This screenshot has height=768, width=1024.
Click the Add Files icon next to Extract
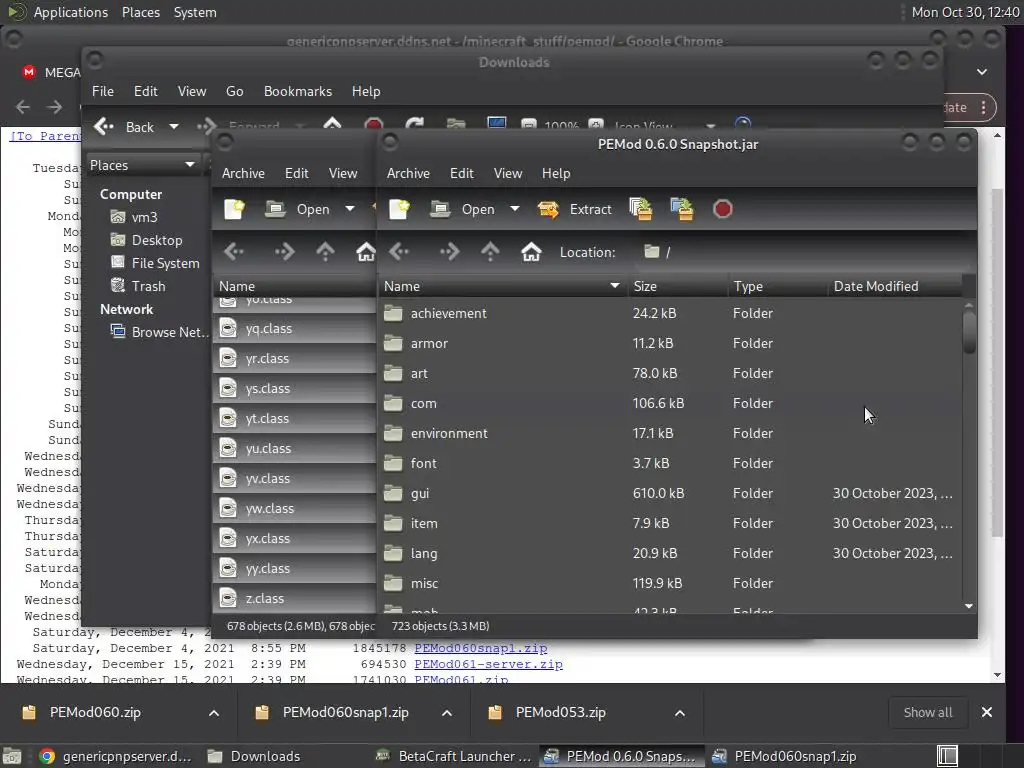point(641,209)
